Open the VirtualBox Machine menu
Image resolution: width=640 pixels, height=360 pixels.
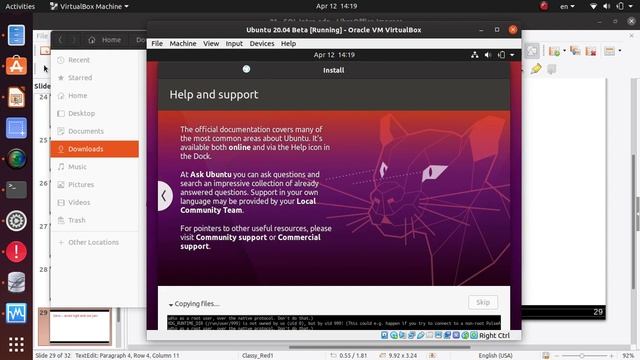[183, 44]
